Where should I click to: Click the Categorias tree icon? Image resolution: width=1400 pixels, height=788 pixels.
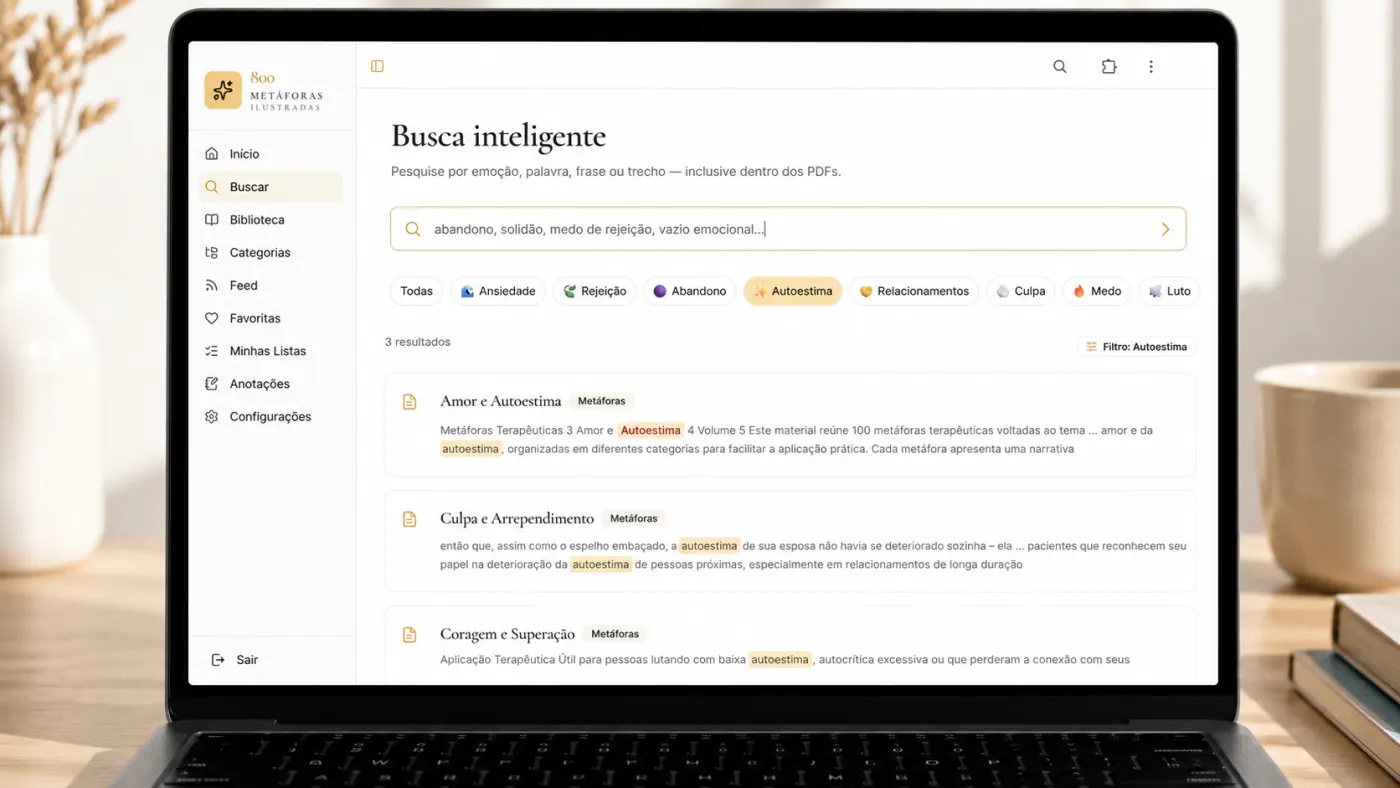pyautogui.click(x=211, y=253)
